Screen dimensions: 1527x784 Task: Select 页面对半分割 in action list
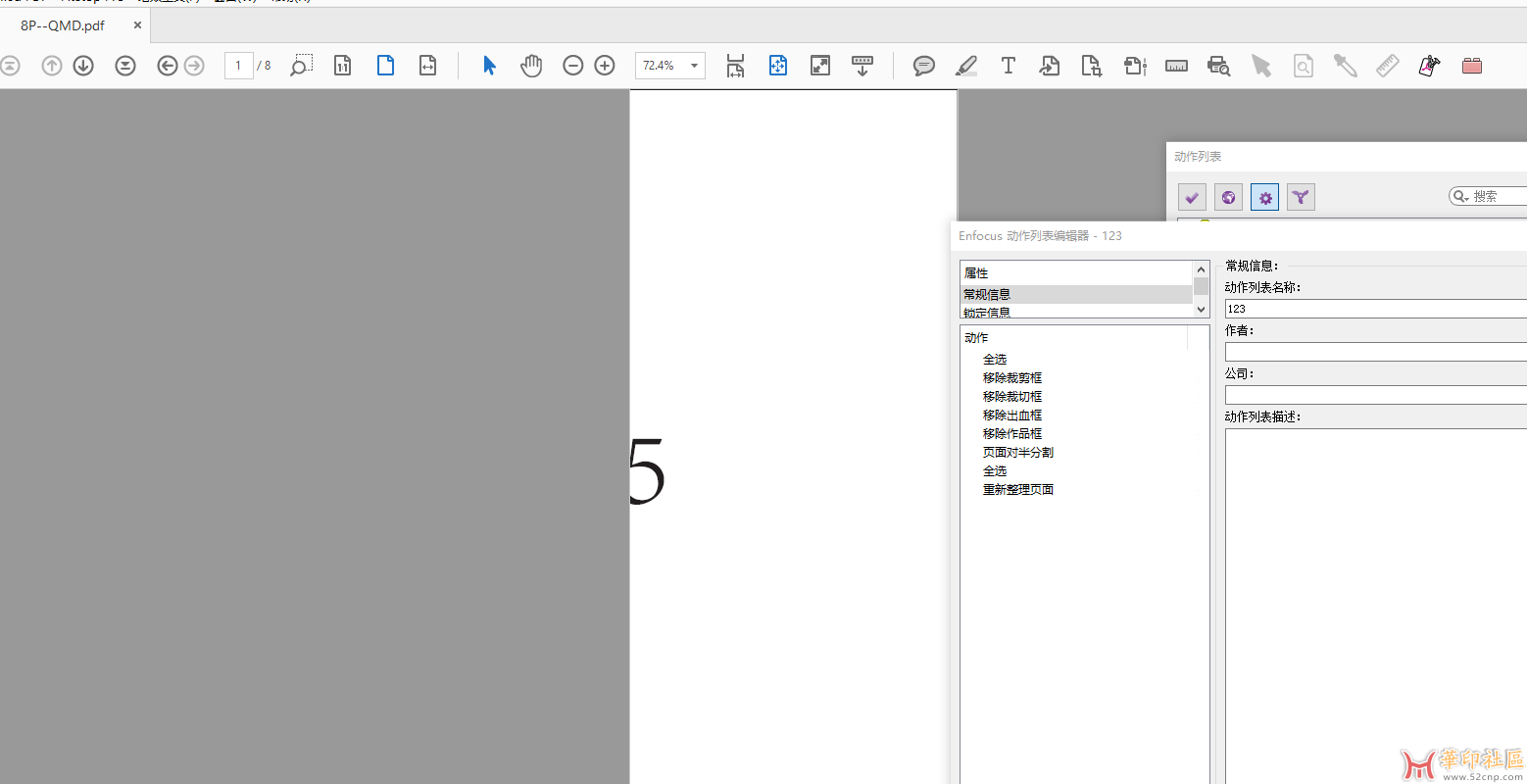pyautogui.click(x=1017, y=452)
